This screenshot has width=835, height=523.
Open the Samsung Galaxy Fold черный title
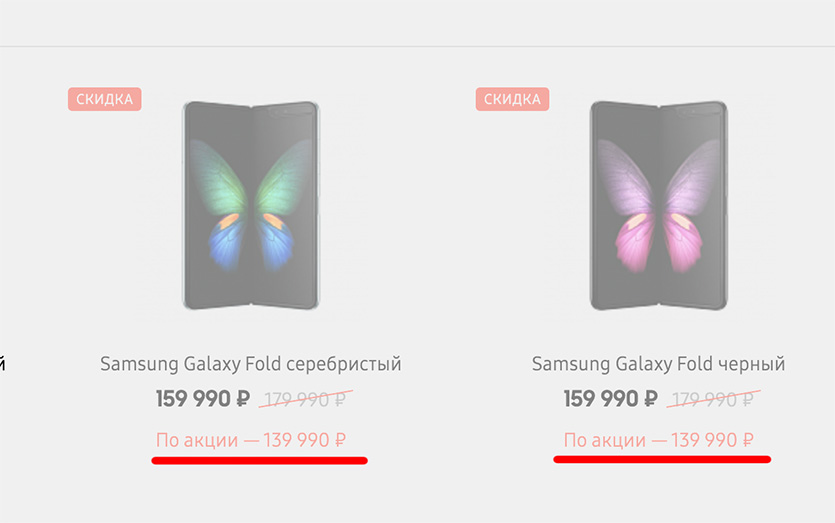pyautogui.click(x=658, y=363)
